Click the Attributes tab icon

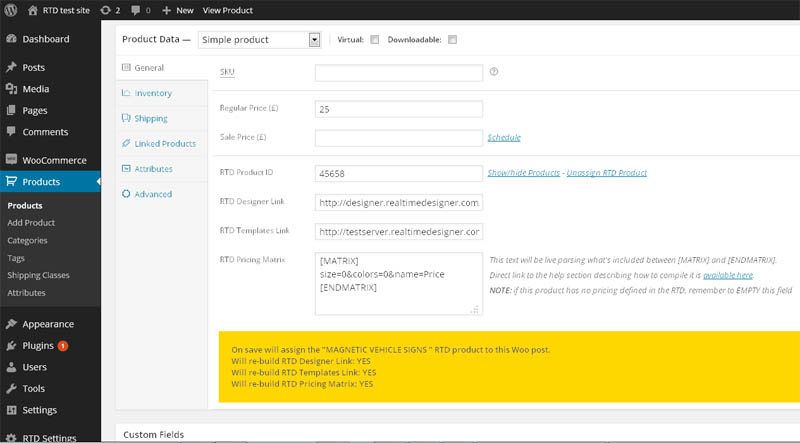click(x=126, y=168)
